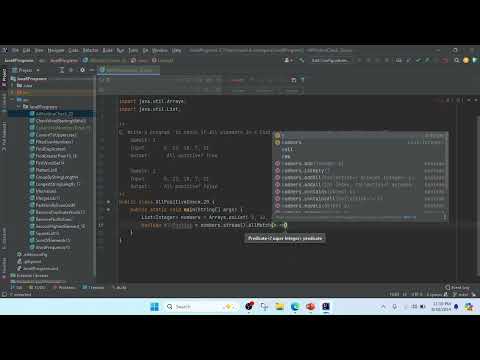
Task: Click the build hammer icon in toolbar
Action: 302,60
